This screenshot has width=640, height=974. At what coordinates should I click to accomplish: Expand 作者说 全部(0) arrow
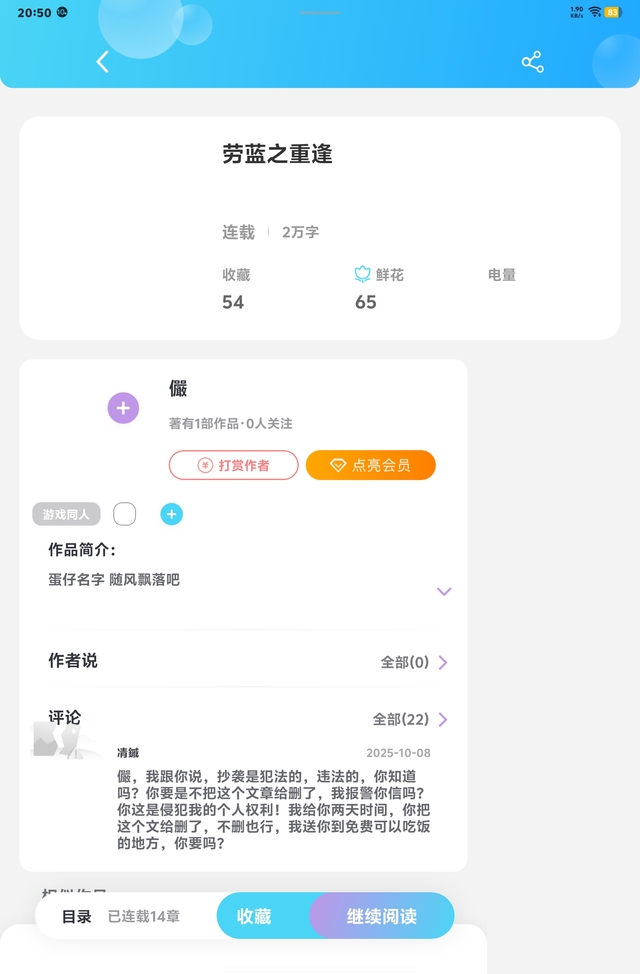(x=443, y=662)
